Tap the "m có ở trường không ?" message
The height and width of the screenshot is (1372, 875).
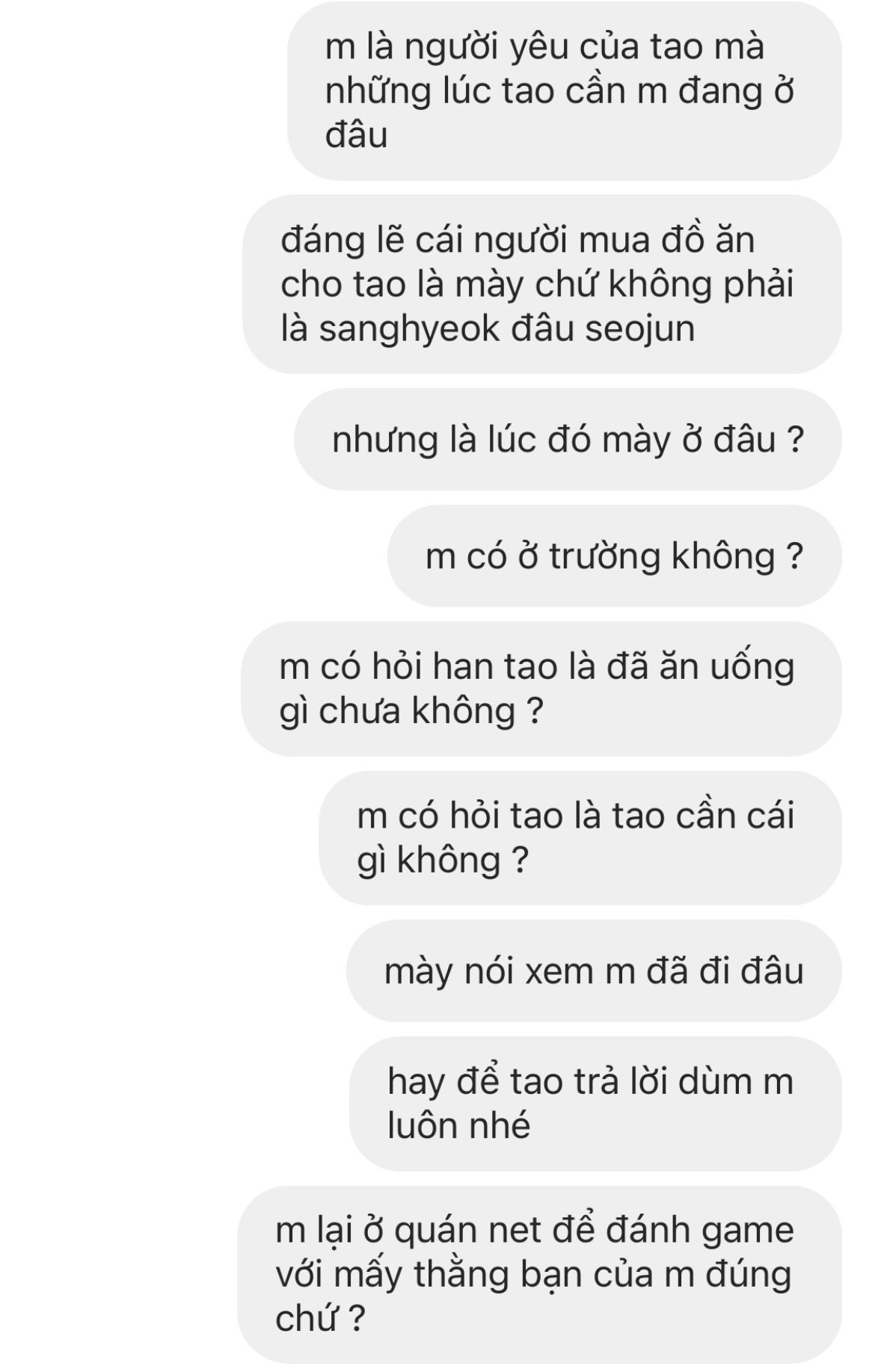point(615,556)
